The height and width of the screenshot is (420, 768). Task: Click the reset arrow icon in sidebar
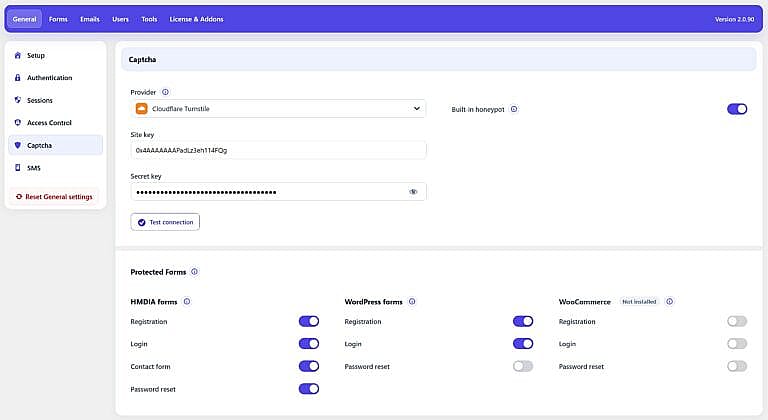click(x=19, y=197)
